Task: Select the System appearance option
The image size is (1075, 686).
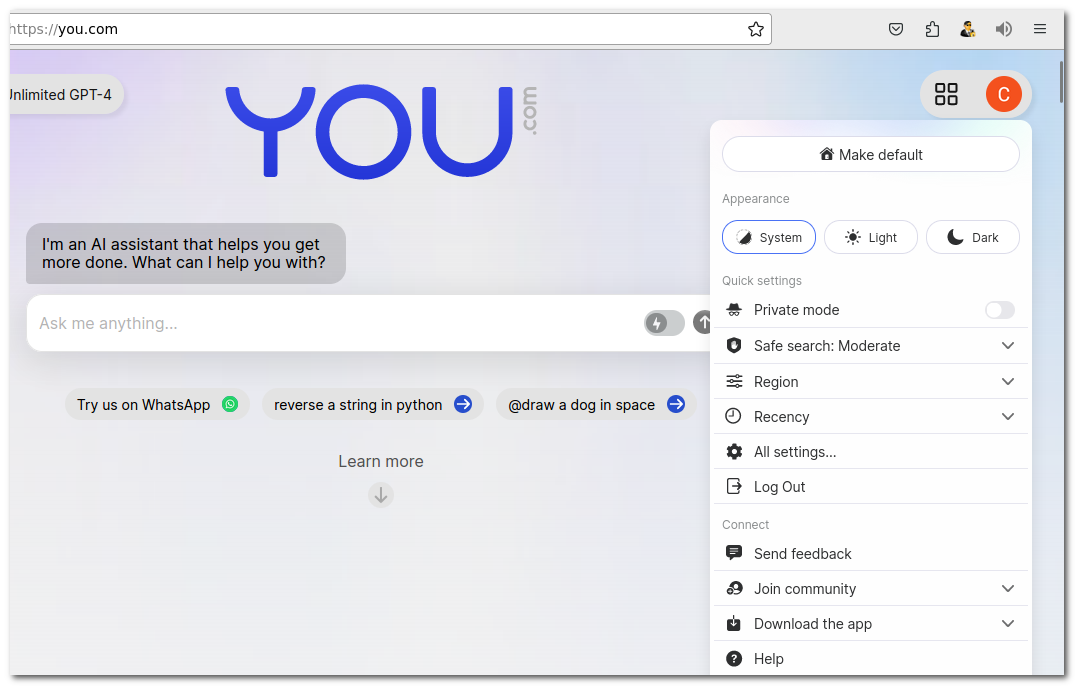Action: point(769,237)
